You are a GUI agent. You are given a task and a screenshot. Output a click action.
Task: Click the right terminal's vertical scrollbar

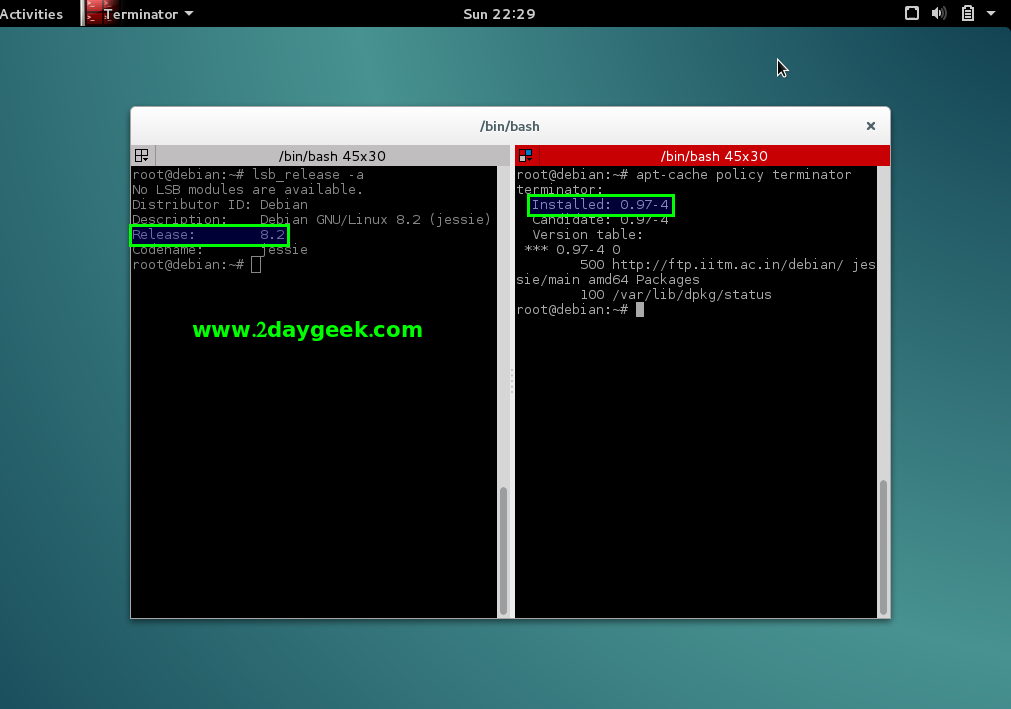point(883,545)
